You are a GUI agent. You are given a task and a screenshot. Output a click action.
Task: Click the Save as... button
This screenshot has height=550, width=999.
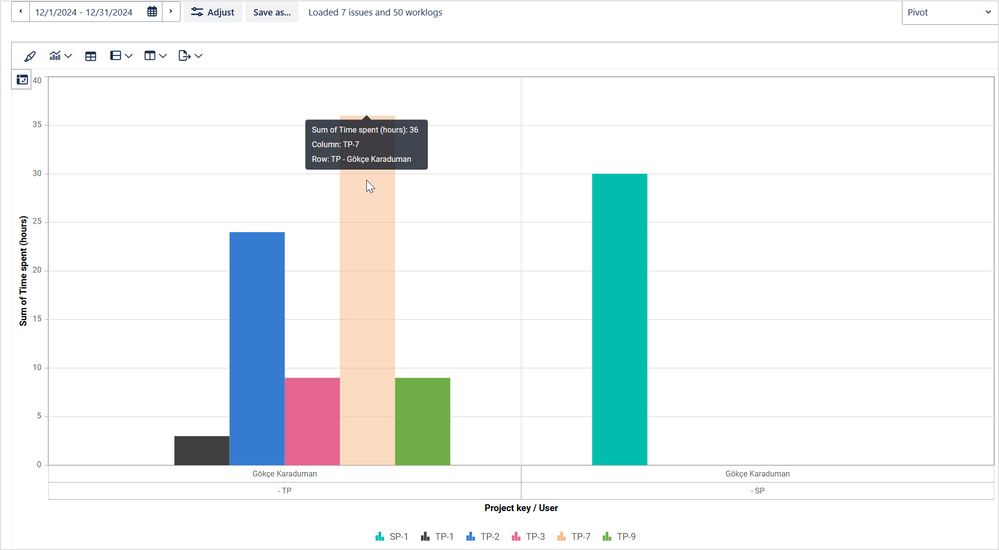click(271, 12)
